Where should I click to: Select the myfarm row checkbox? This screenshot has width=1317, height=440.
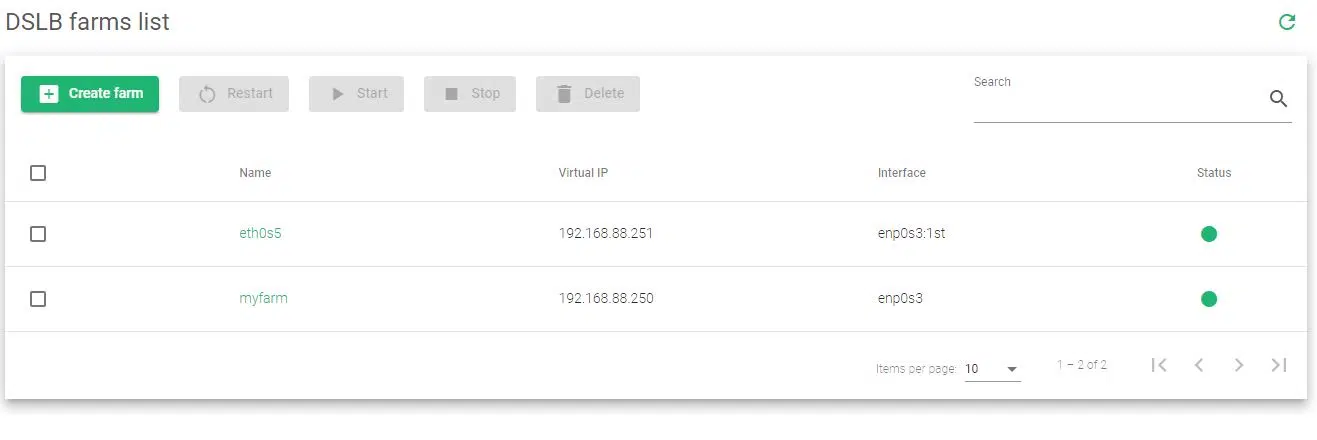[x=38, y=298]
